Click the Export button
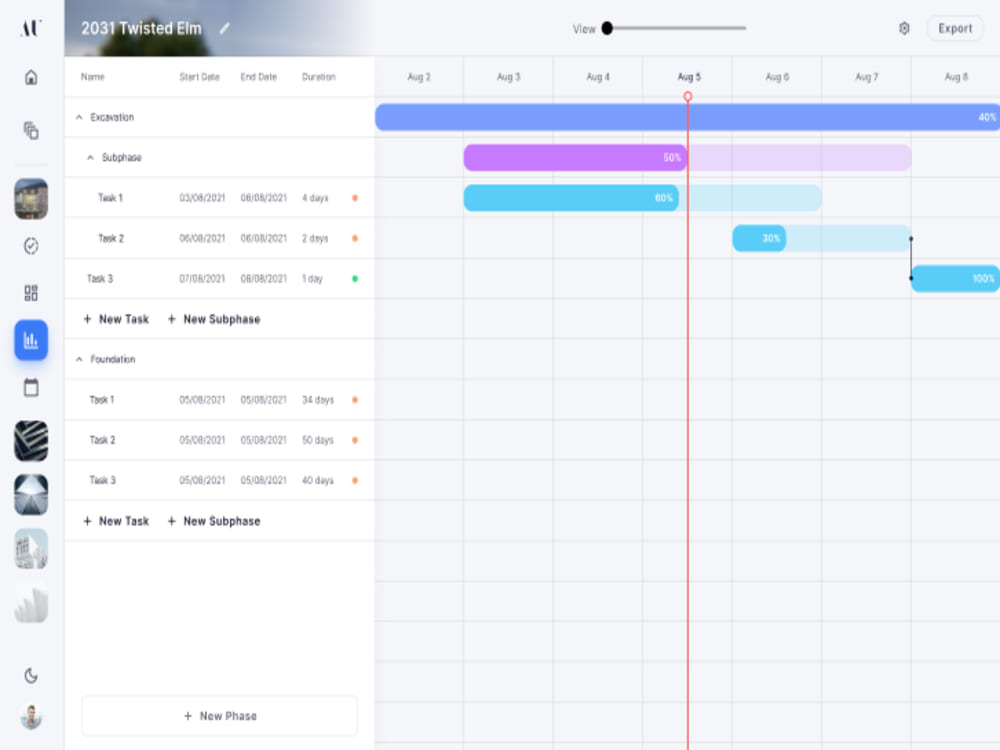 [955, 28]
